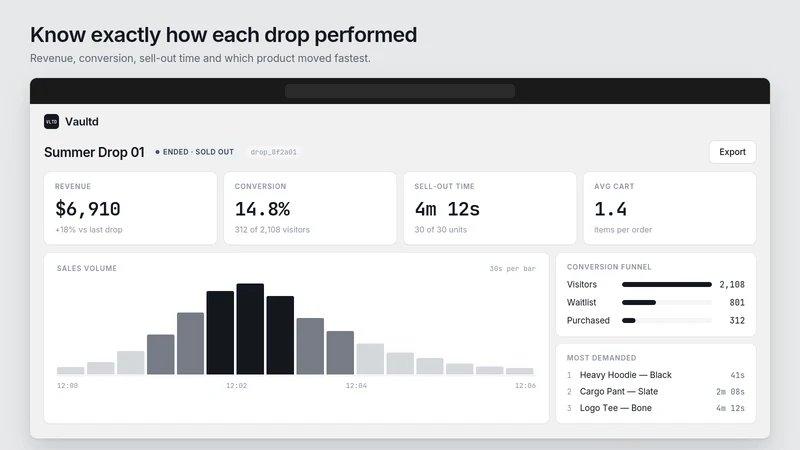The image size is (800, 450).
Task: Click the 2,108 visitors count
Action: [732, 285]
